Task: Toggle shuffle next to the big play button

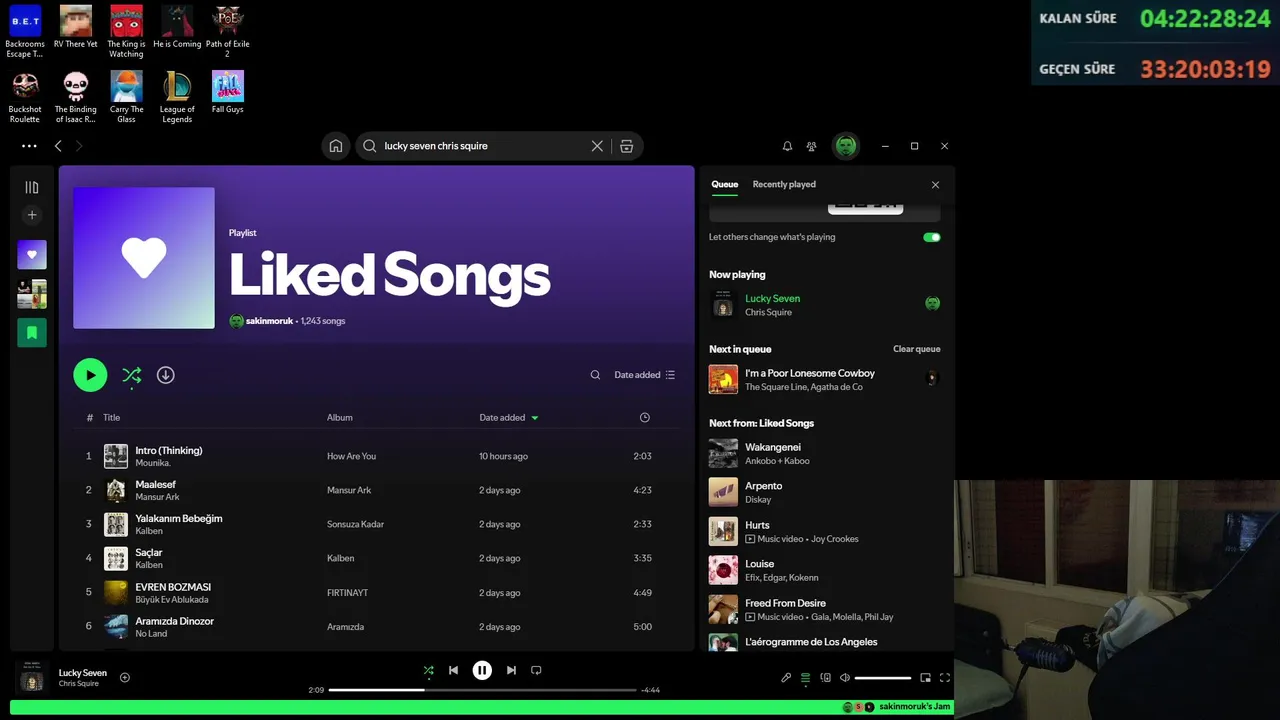Action: (x=131, y=375)
